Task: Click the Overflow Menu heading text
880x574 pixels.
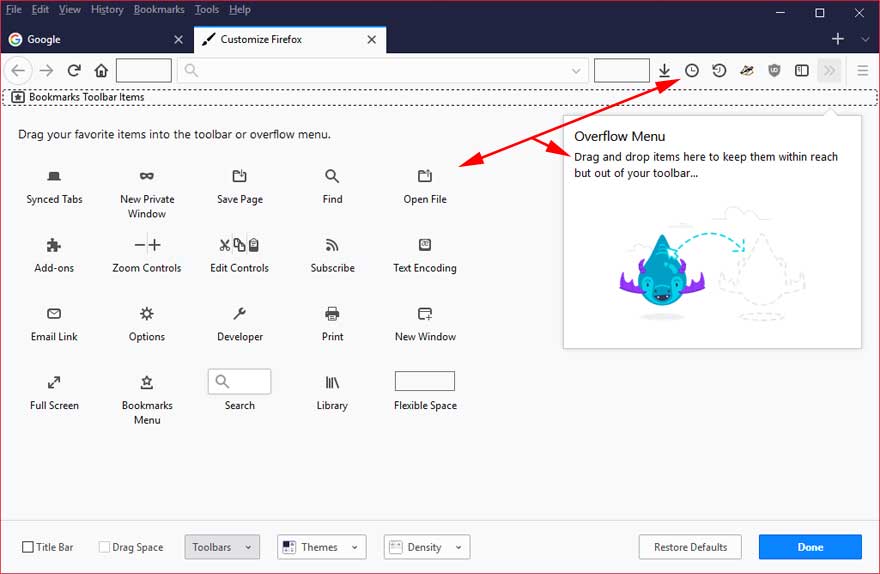Action: (x=620, y=136)
